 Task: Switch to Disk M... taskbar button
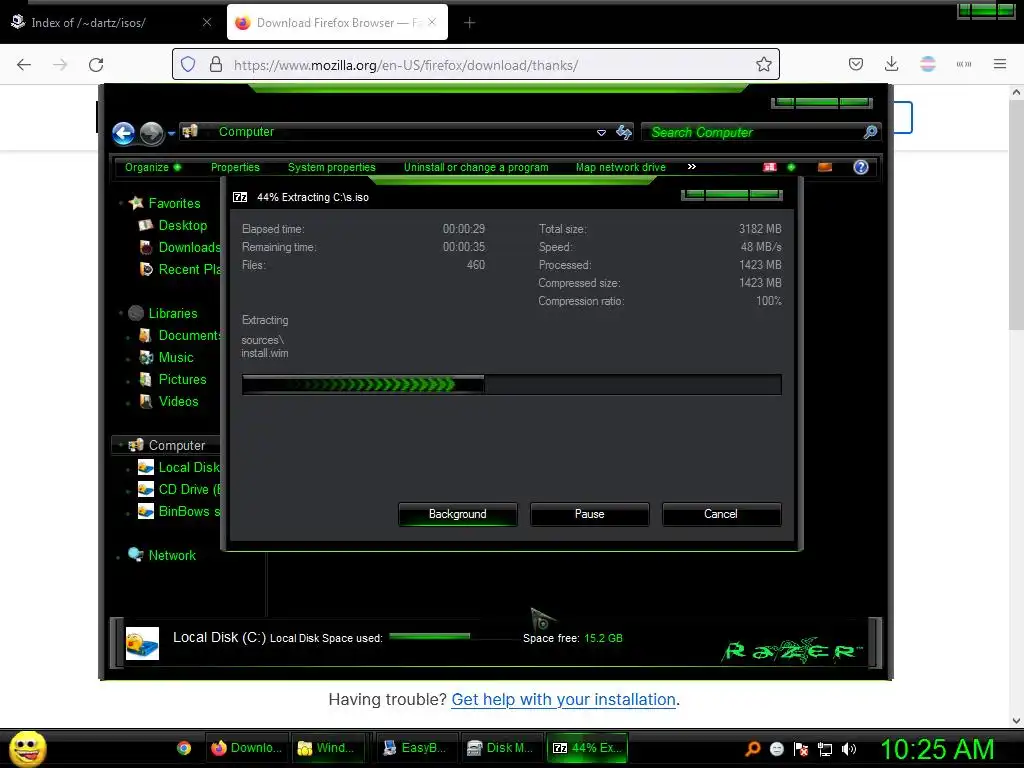pyautogui.click(x=502, y=748)
